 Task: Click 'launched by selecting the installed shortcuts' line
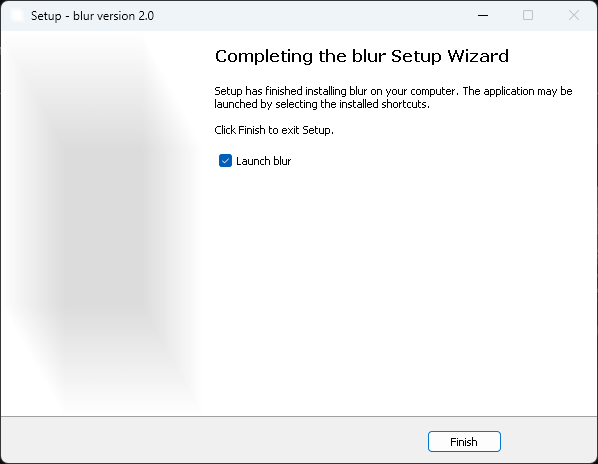[x=322, y=104]
